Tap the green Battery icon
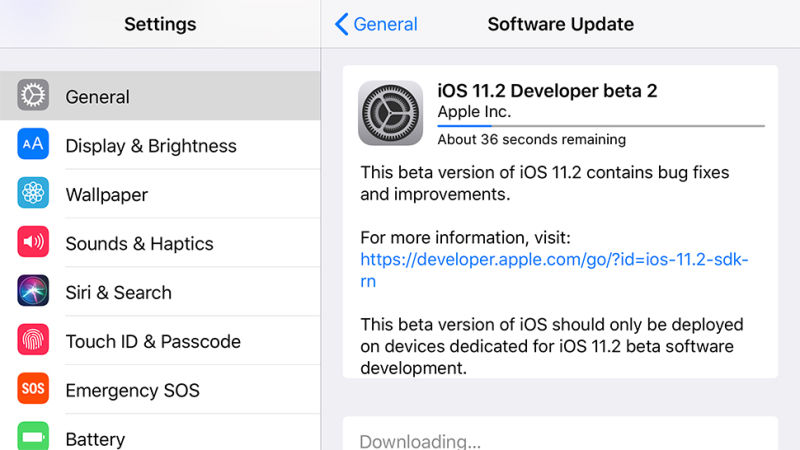Screen dimensions: 800x450 pos(33,436)
